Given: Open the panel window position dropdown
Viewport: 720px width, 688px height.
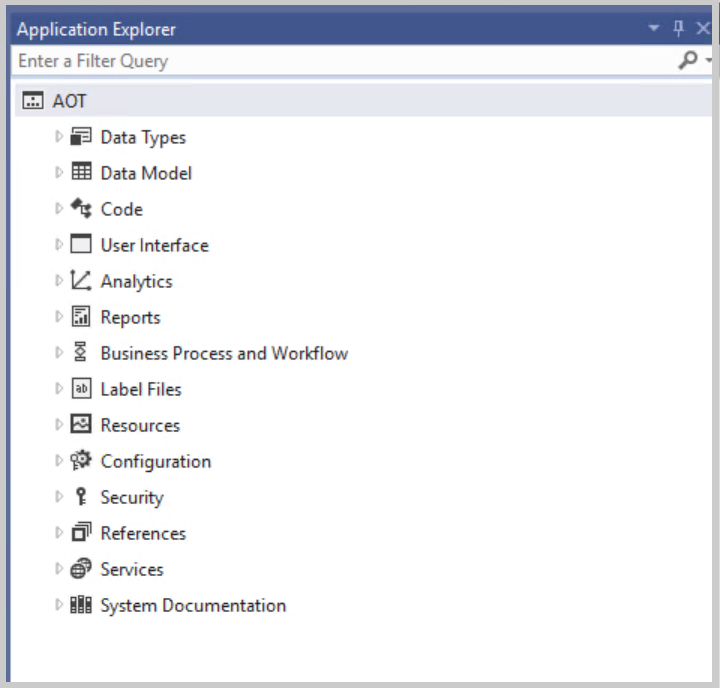Looking at the screenshot, I should click(x=654, y=28).
